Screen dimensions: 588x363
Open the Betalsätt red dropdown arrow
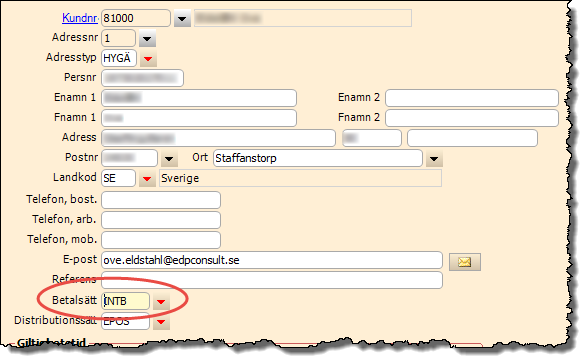(161, 302)
